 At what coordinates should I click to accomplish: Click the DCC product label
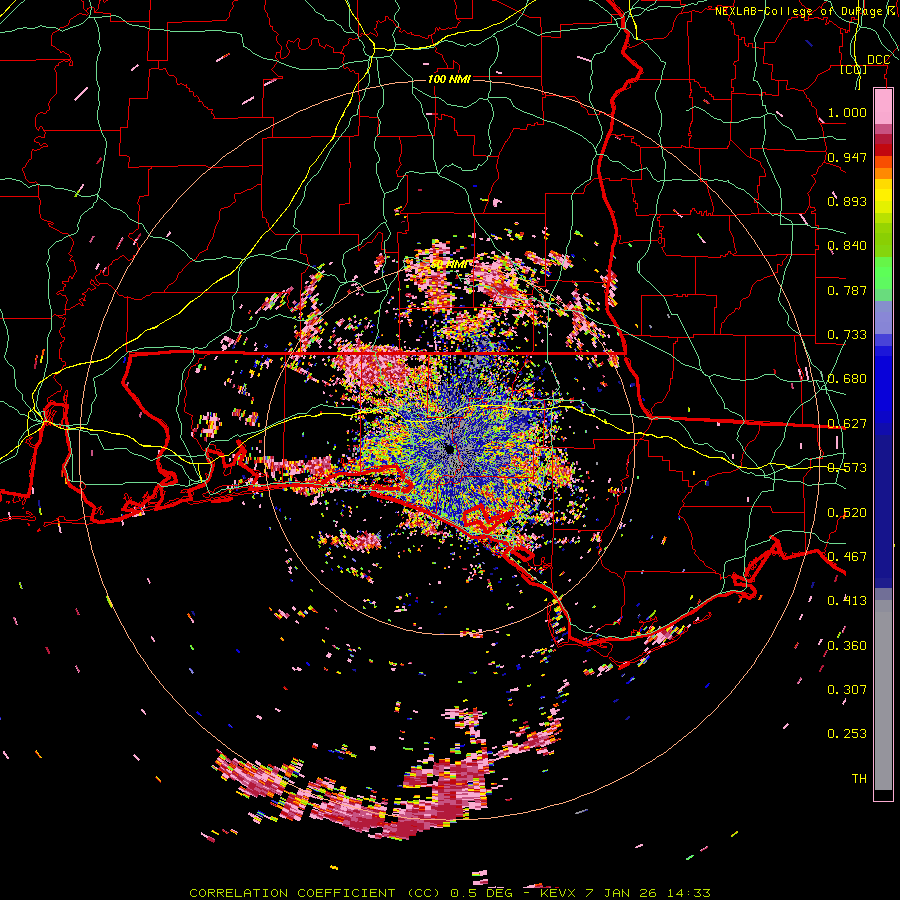[x=878, y=60]
